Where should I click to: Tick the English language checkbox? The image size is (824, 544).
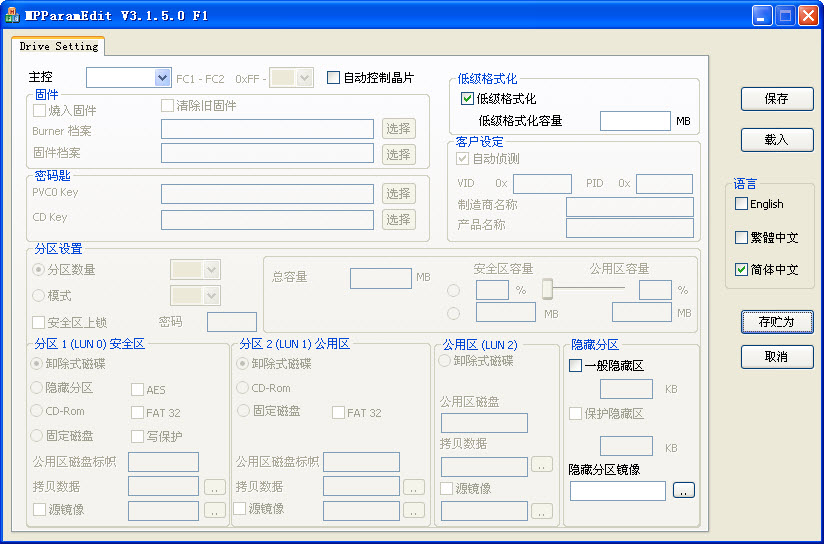(741, 204)
